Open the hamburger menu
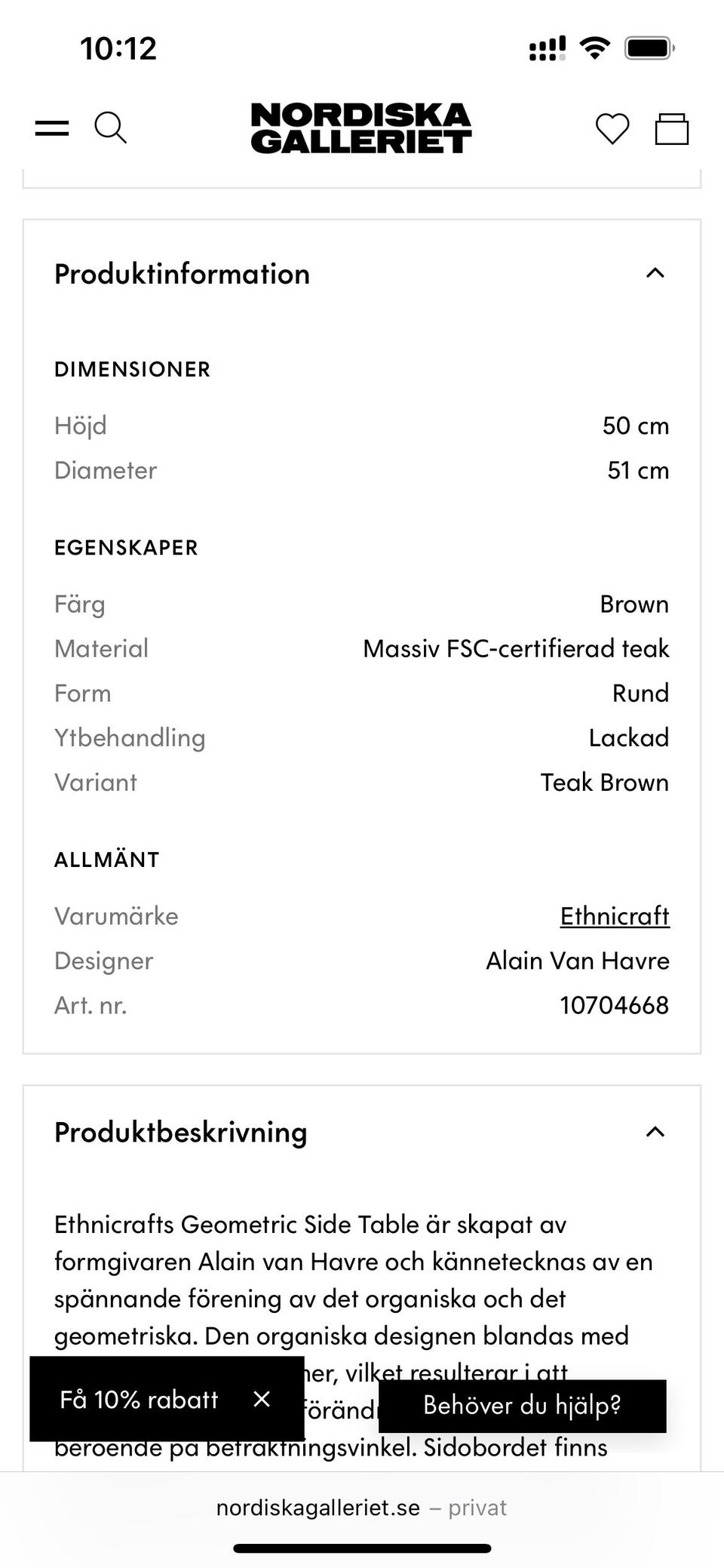Viewport: 724px width, 1568px height. pyautogui.click(x=52, y=128)
